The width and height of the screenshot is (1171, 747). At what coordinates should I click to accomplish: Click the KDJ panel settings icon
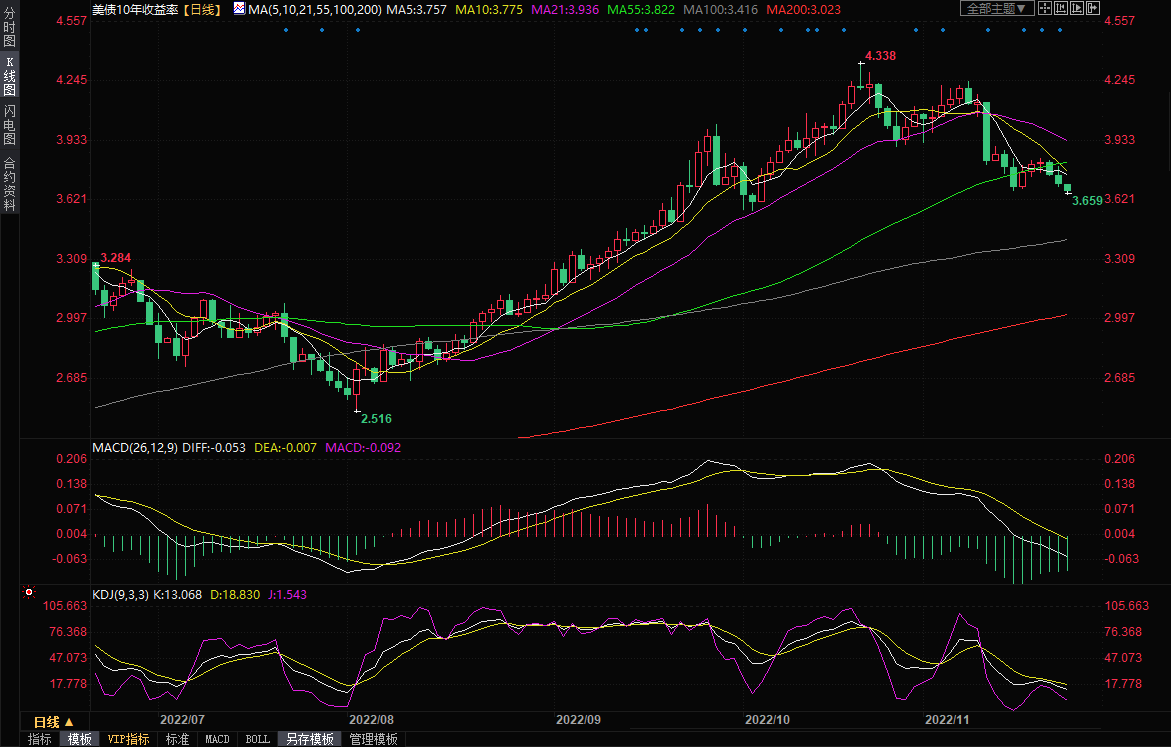pos(30,594)
